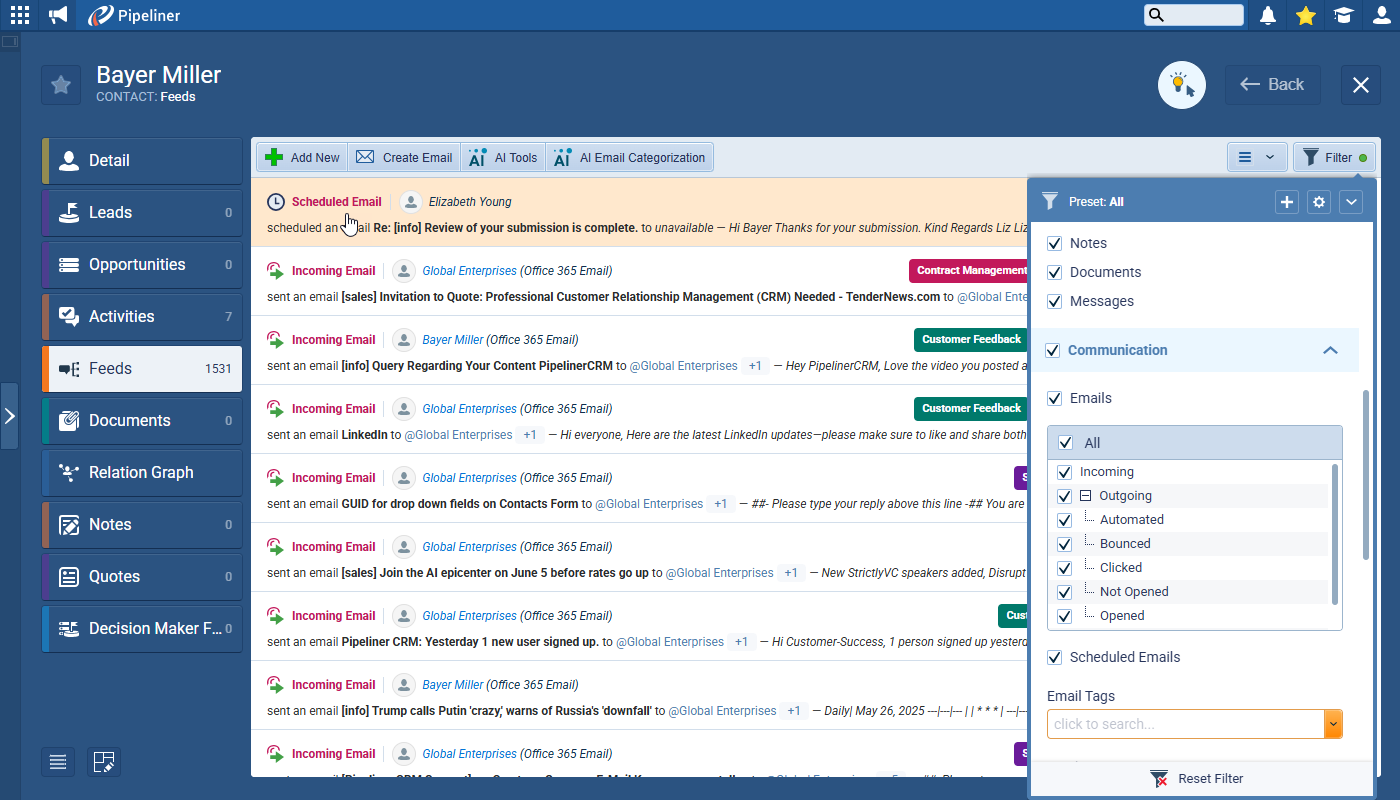The image size is (1400, 800).
Task: Switch to the Activities tab
Action: (142, 317)
